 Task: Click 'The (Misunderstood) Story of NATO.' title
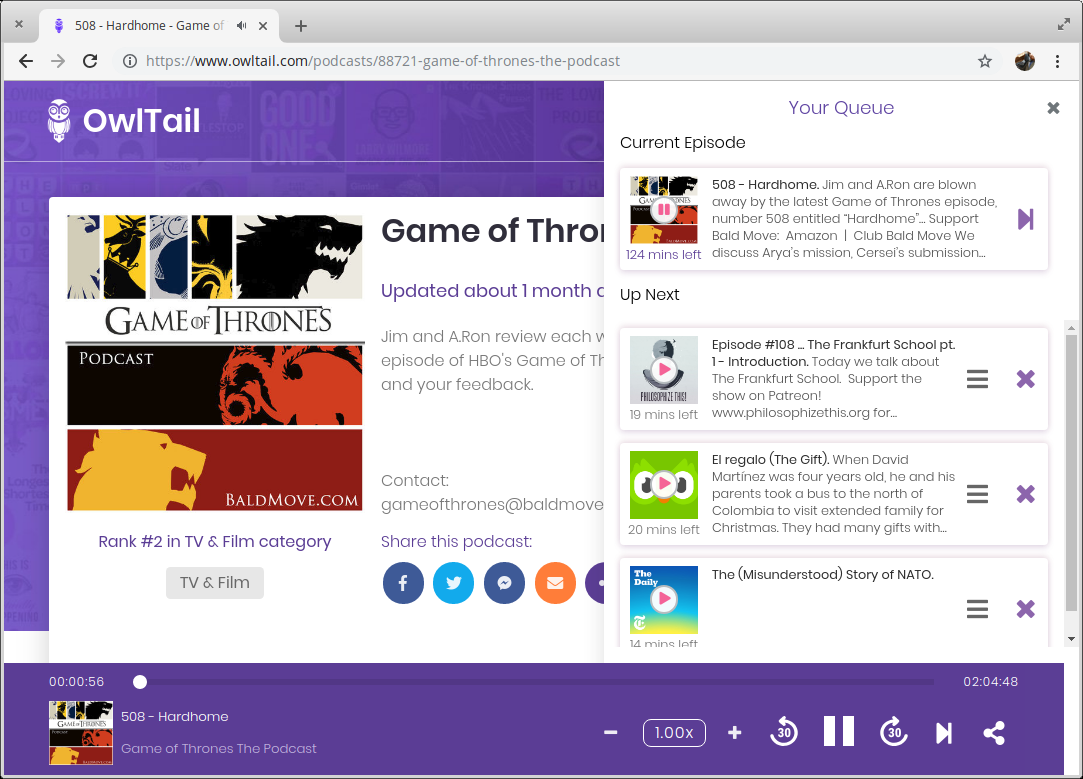pyautogui.click(x=823, y=575)
